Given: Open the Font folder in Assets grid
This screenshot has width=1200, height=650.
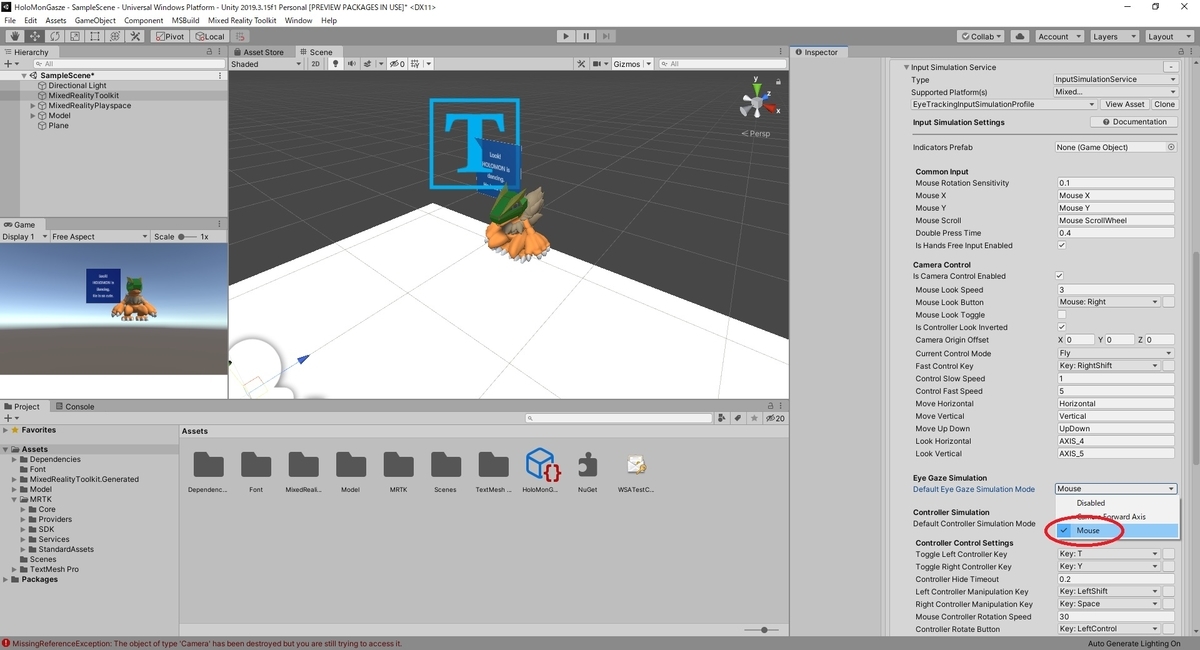Looking at the screenshot, I should click(x=256, y=470).
